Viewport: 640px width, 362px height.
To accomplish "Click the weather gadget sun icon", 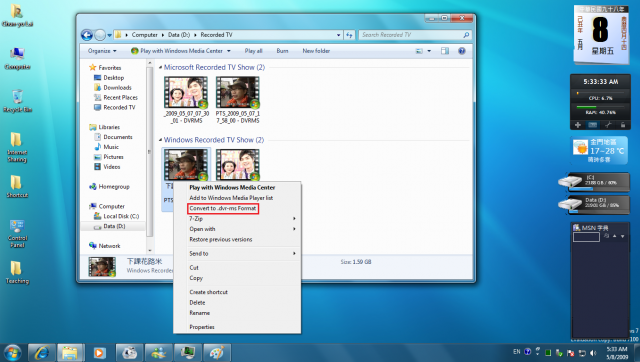I will pos(580,147).
